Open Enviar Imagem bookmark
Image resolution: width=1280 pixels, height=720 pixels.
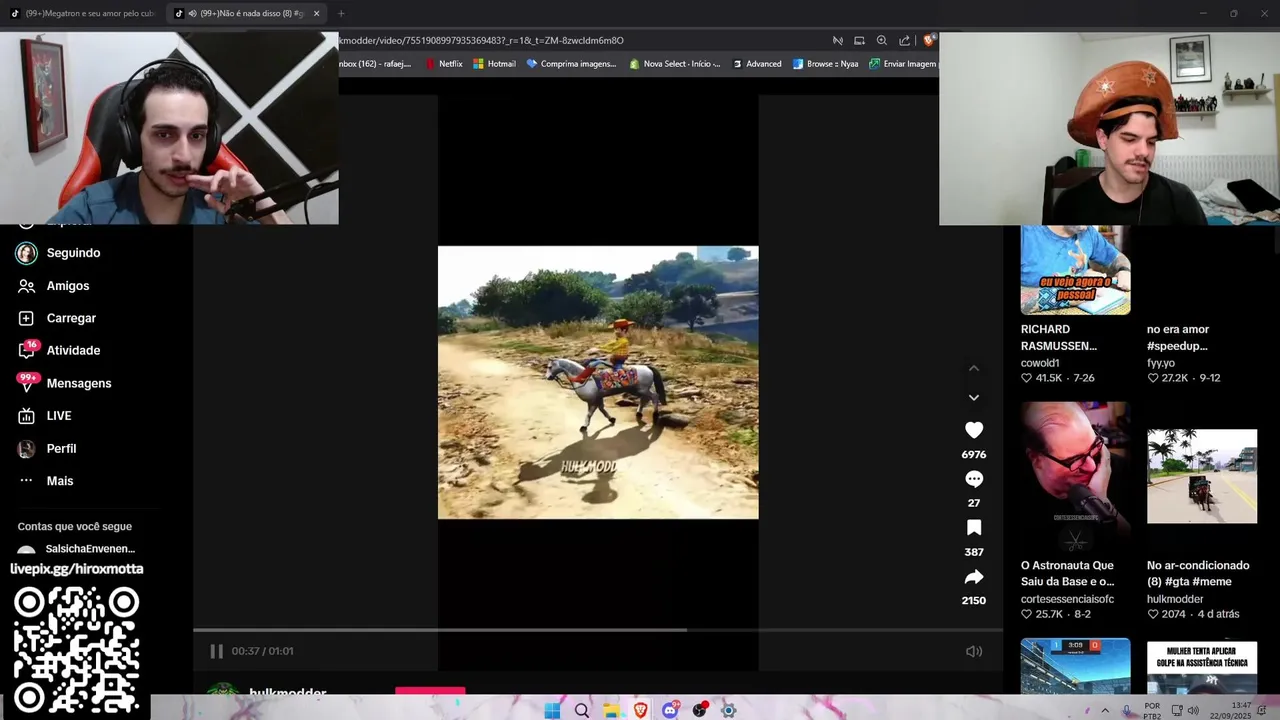tap(903, 64)
